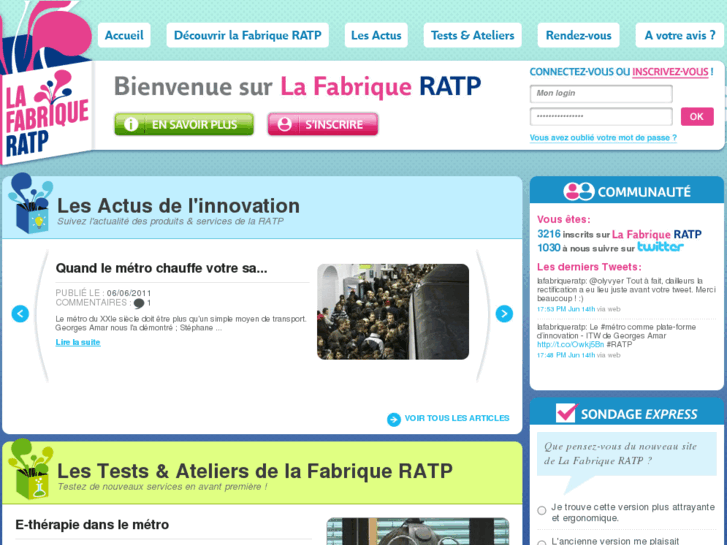Click forgotten password link
727x545 pixels.
point(603,138)
